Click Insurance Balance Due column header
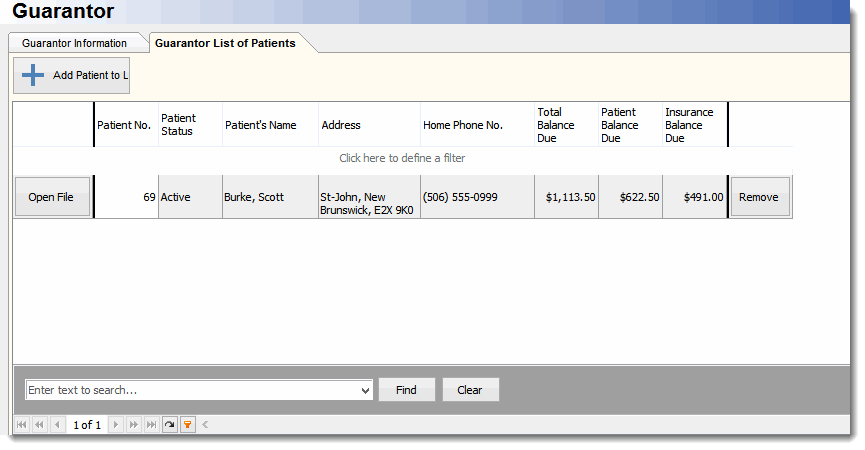The width and height of the screenshot is (865, 450). 695,125
